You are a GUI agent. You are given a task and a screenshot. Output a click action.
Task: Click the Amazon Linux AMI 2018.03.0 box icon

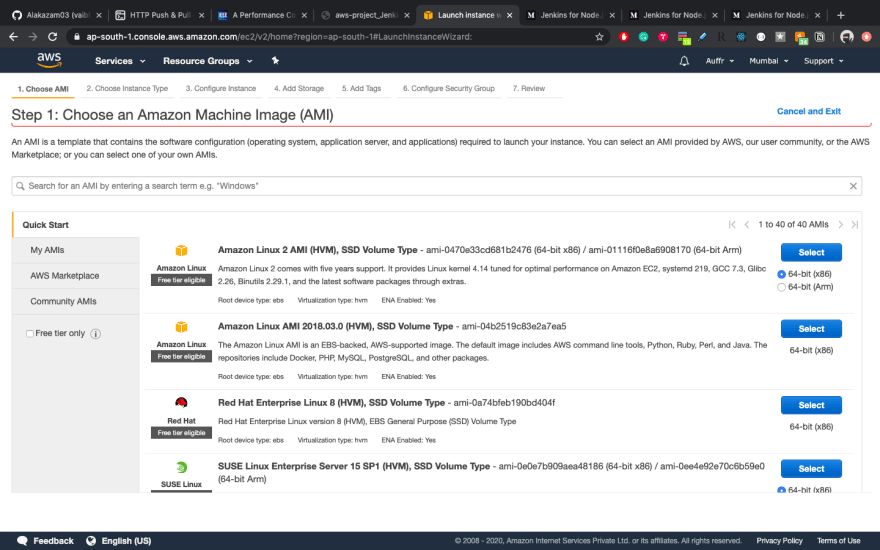(181, 327)
